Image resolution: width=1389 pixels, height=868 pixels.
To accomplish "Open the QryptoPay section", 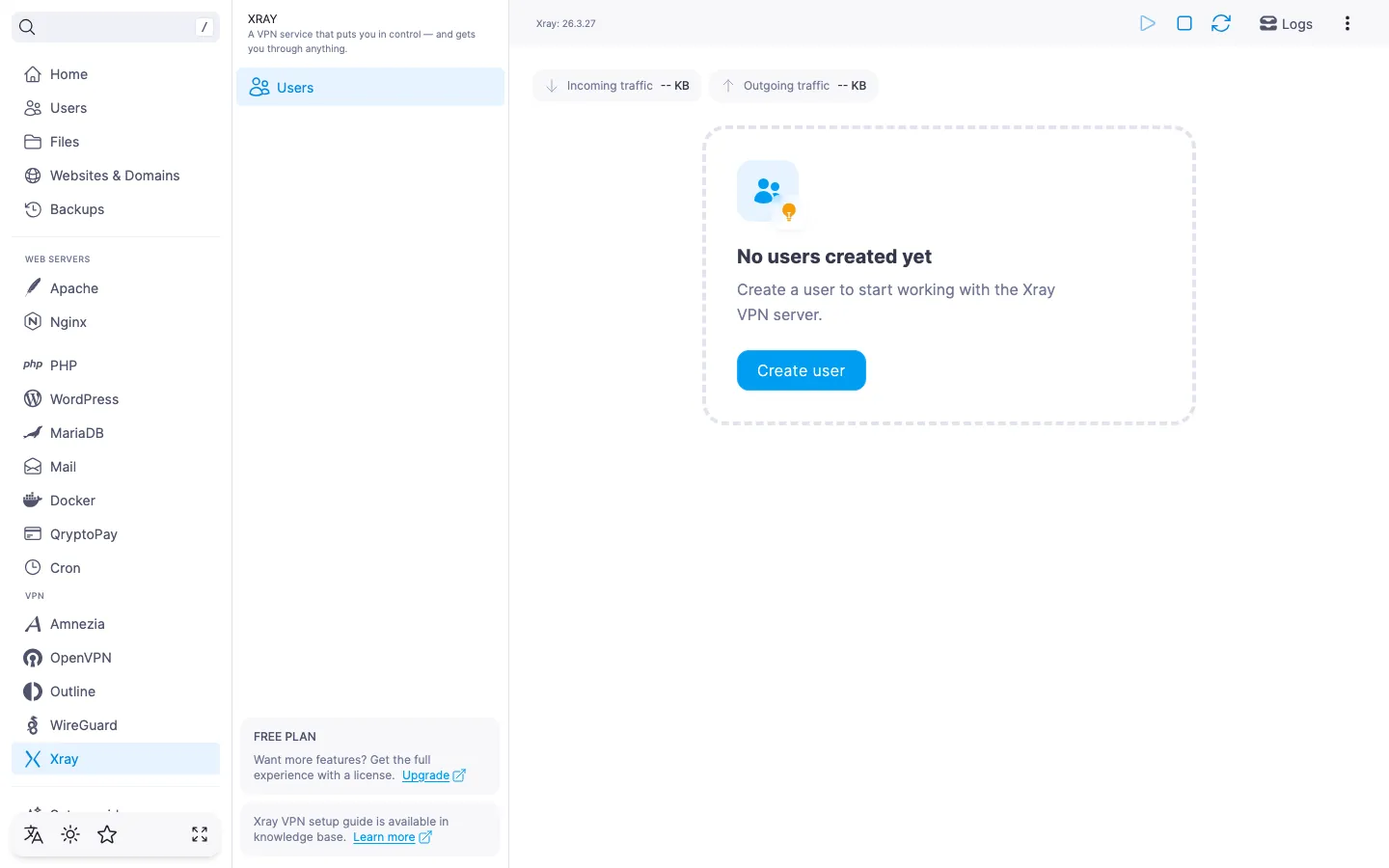I will tap(116, 534).
